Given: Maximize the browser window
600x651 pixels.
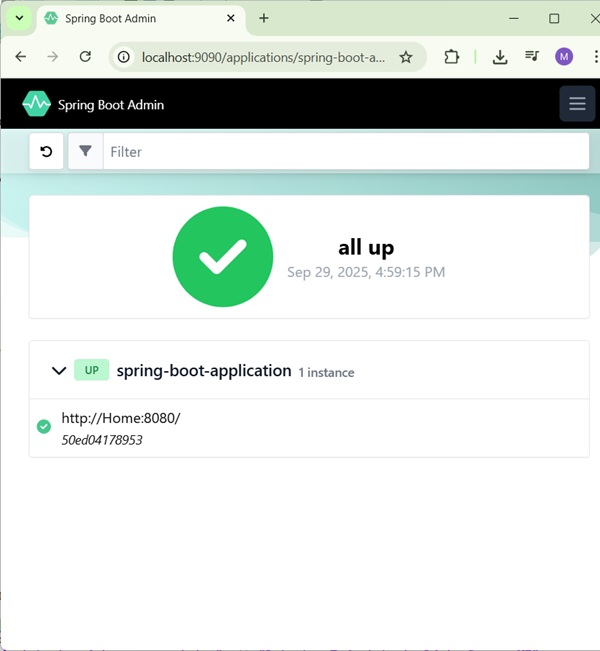Looking at the screenshot, I should 554,18.
